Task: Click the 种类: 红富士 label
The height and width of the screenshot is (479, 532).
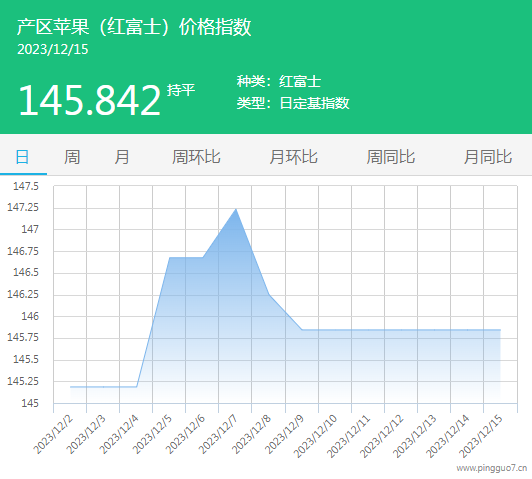Action: [x=279, y=81]
